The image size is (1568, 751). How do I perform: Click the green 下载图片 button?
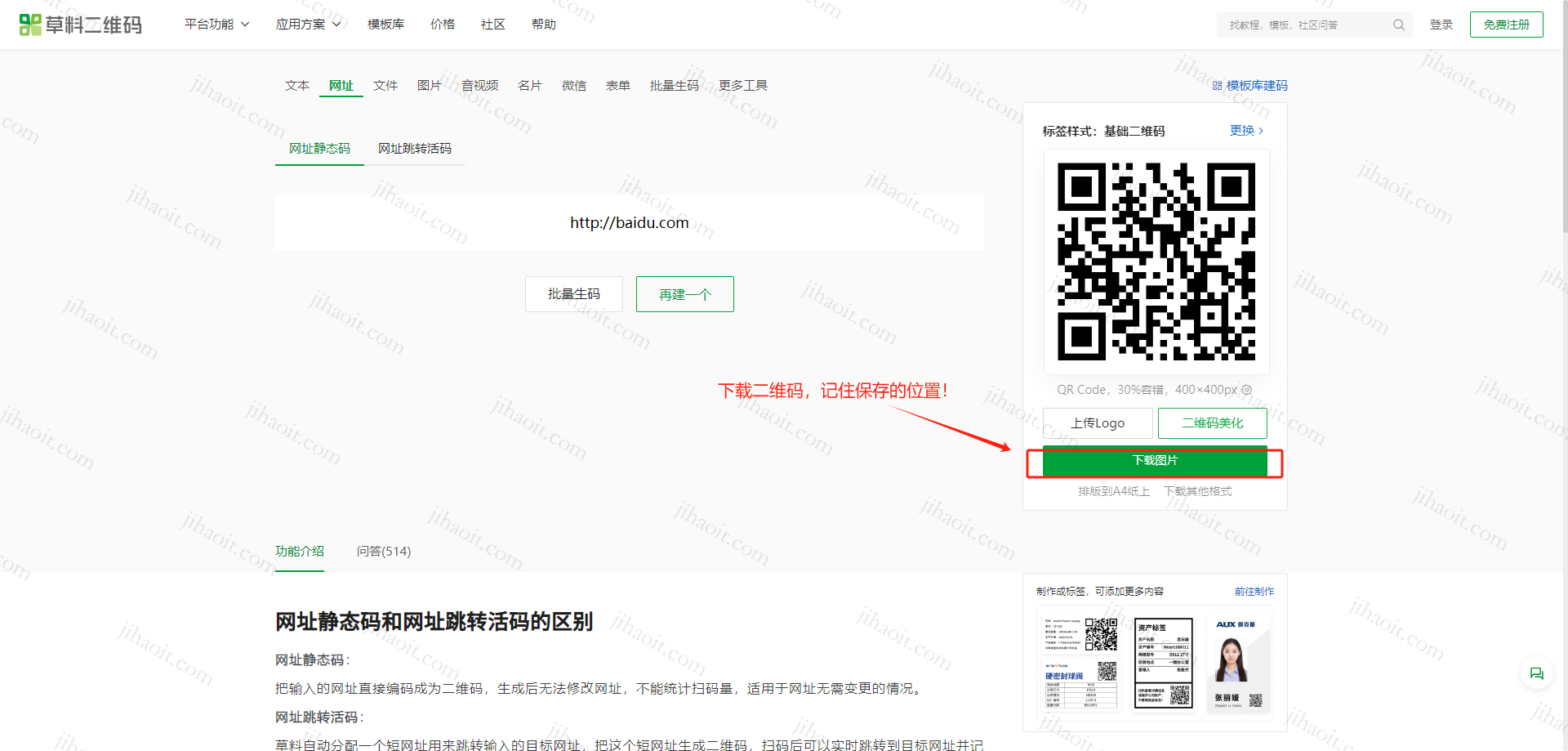pyautogui.click(x=1155, y=461)
